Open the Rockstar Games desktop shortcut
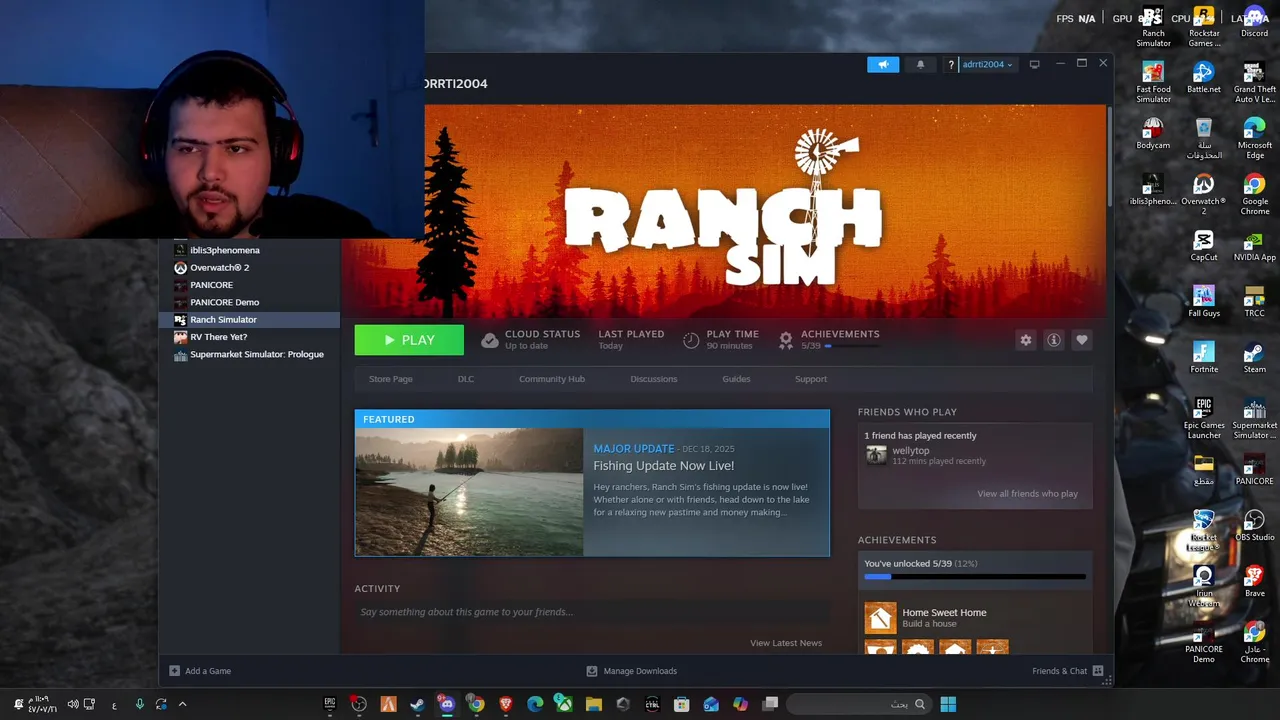Image resolution: width=1280 pixels, height=720 pixels. (1204, 27)
